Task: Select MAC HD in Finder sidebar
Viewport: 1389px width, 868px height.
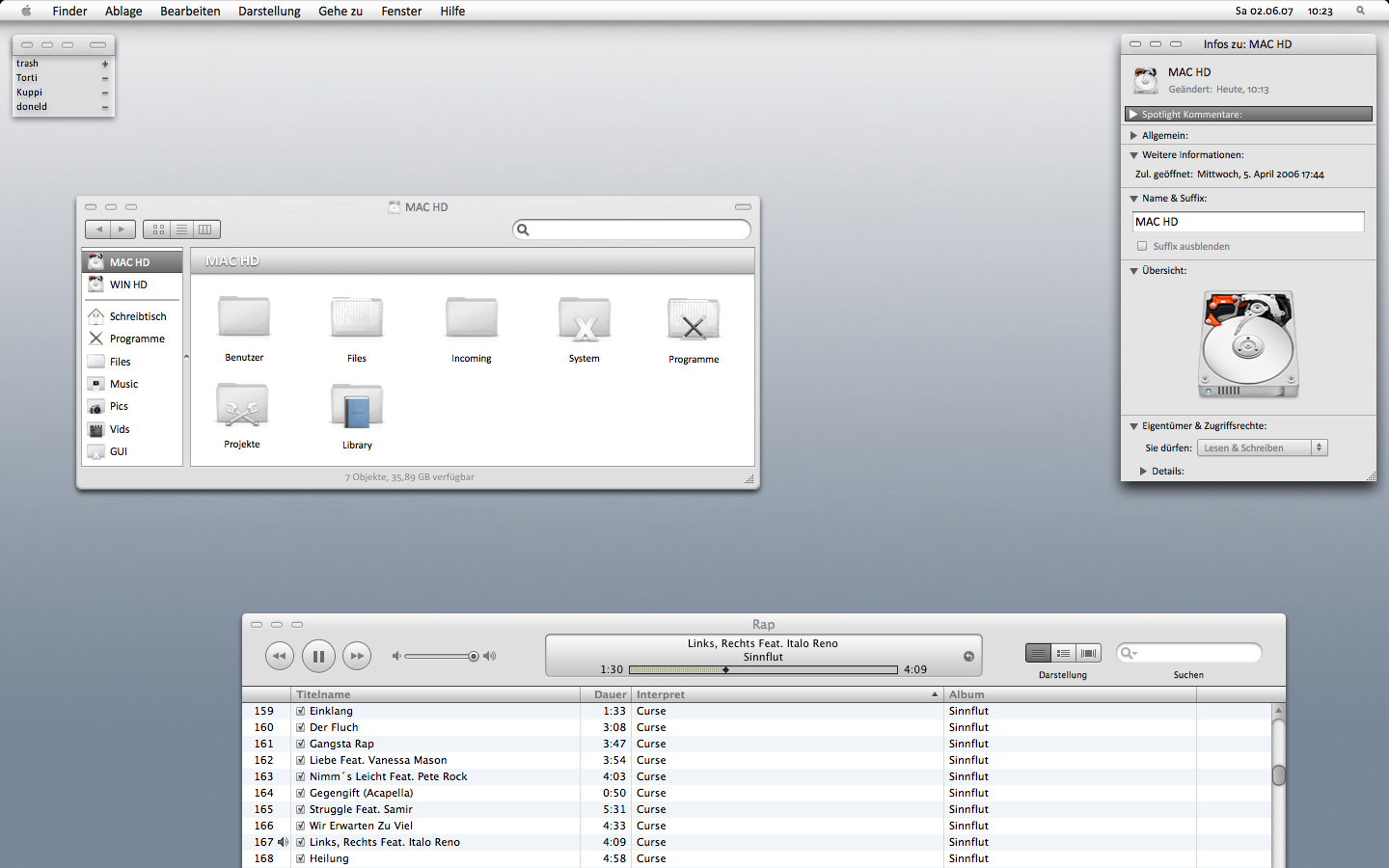Action: tap(132, 262)
